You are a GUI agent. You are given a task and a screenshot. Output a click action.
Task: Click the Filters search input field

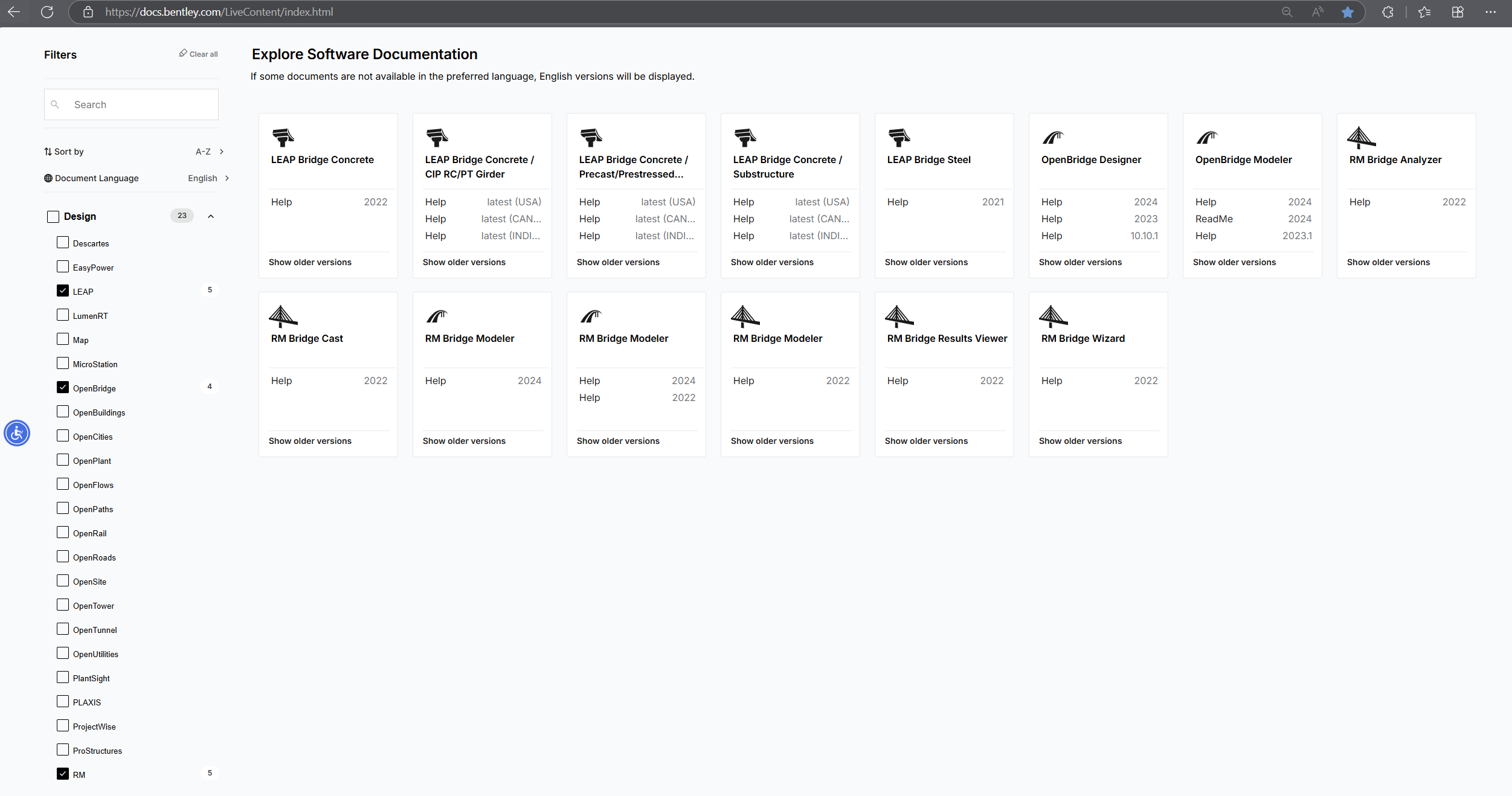pos(131,104)
